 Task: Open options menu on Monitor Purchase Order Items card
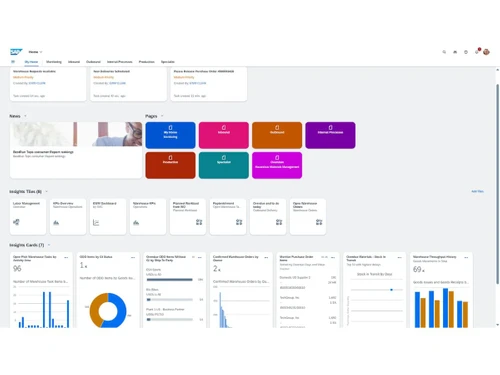coord(333,257)
